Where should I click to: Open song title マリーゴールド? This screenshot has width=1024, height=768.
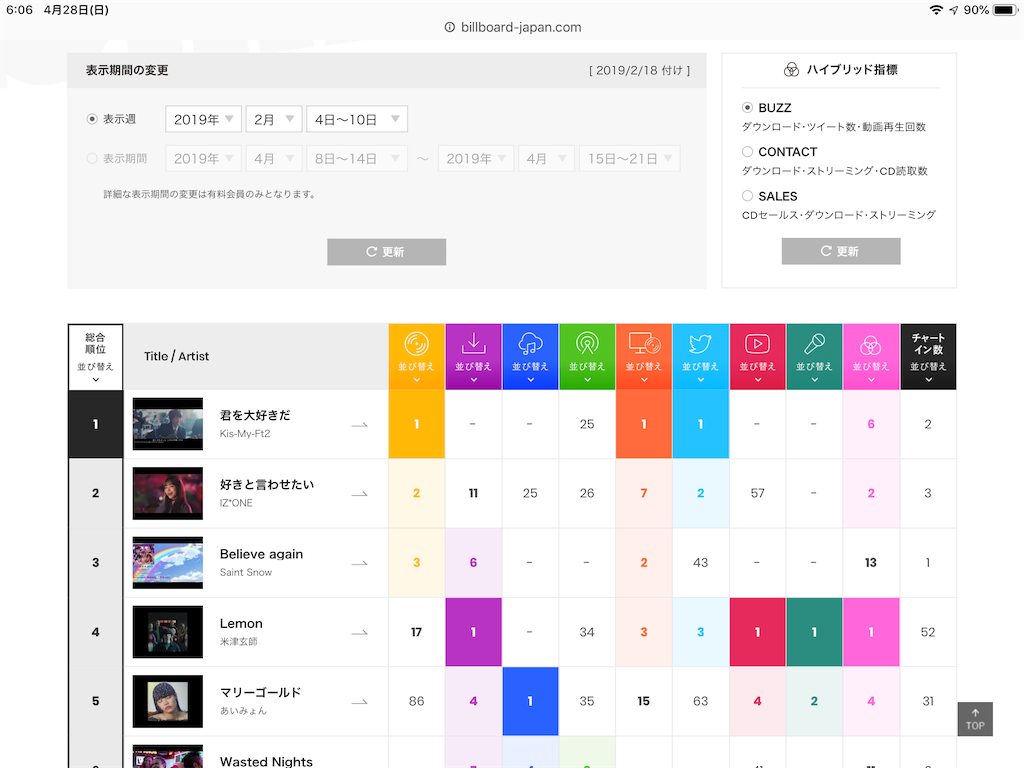click(x=261, y=692)
